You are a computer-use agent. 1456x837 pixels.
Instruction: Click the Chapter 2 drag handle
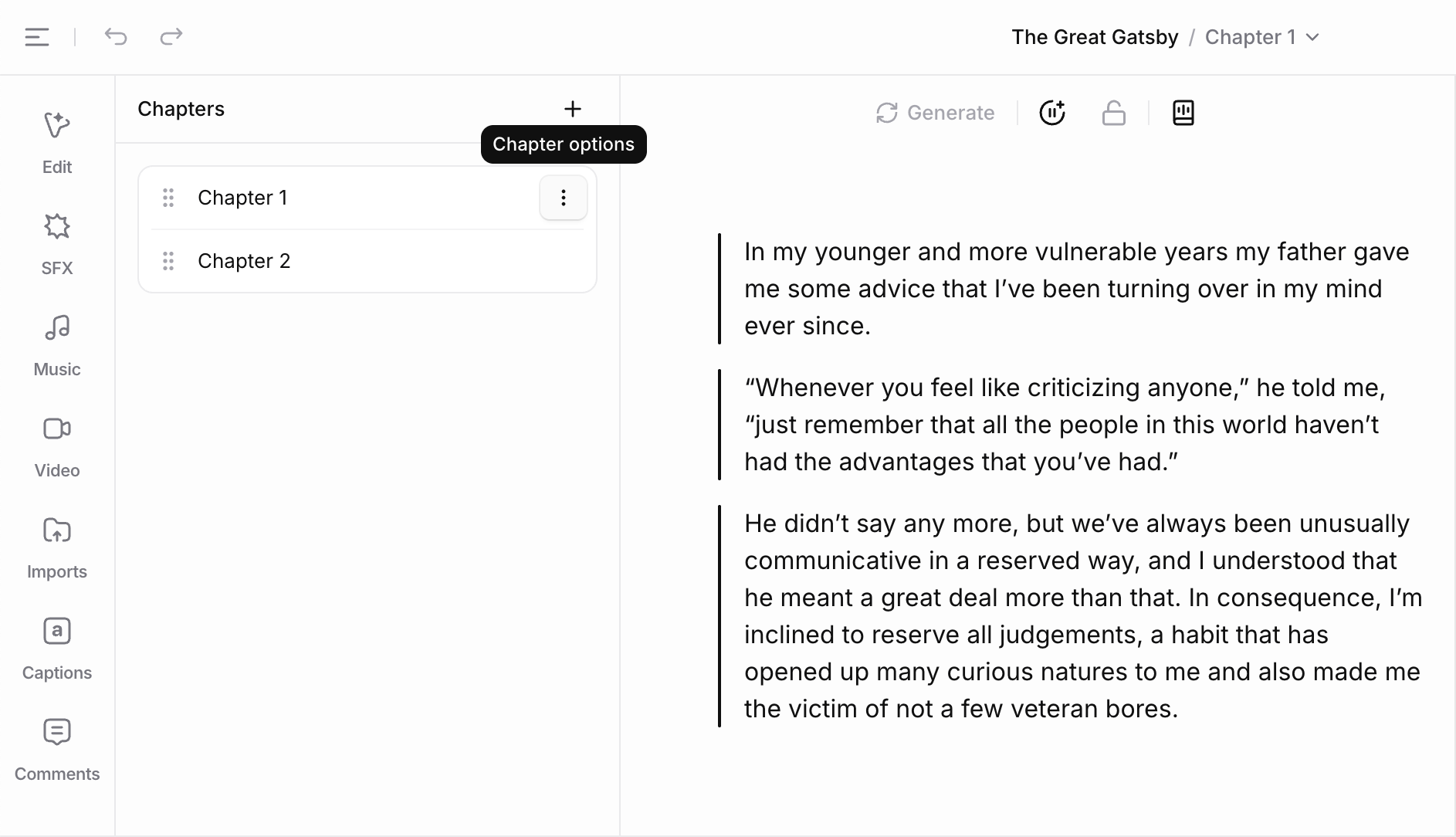pos(168,261)
